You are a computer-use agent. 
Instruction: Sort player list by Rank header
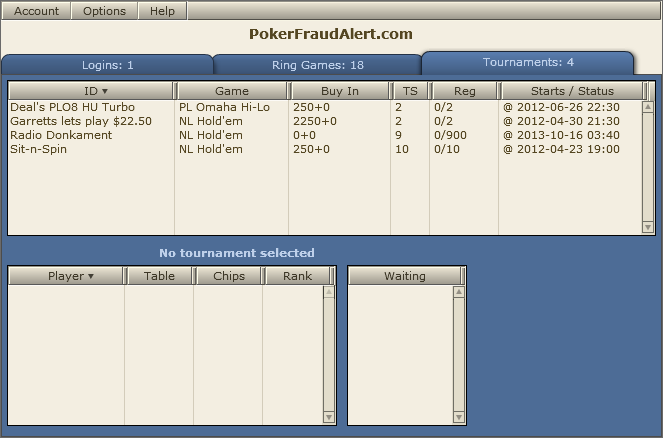click(x=297, y=276)
